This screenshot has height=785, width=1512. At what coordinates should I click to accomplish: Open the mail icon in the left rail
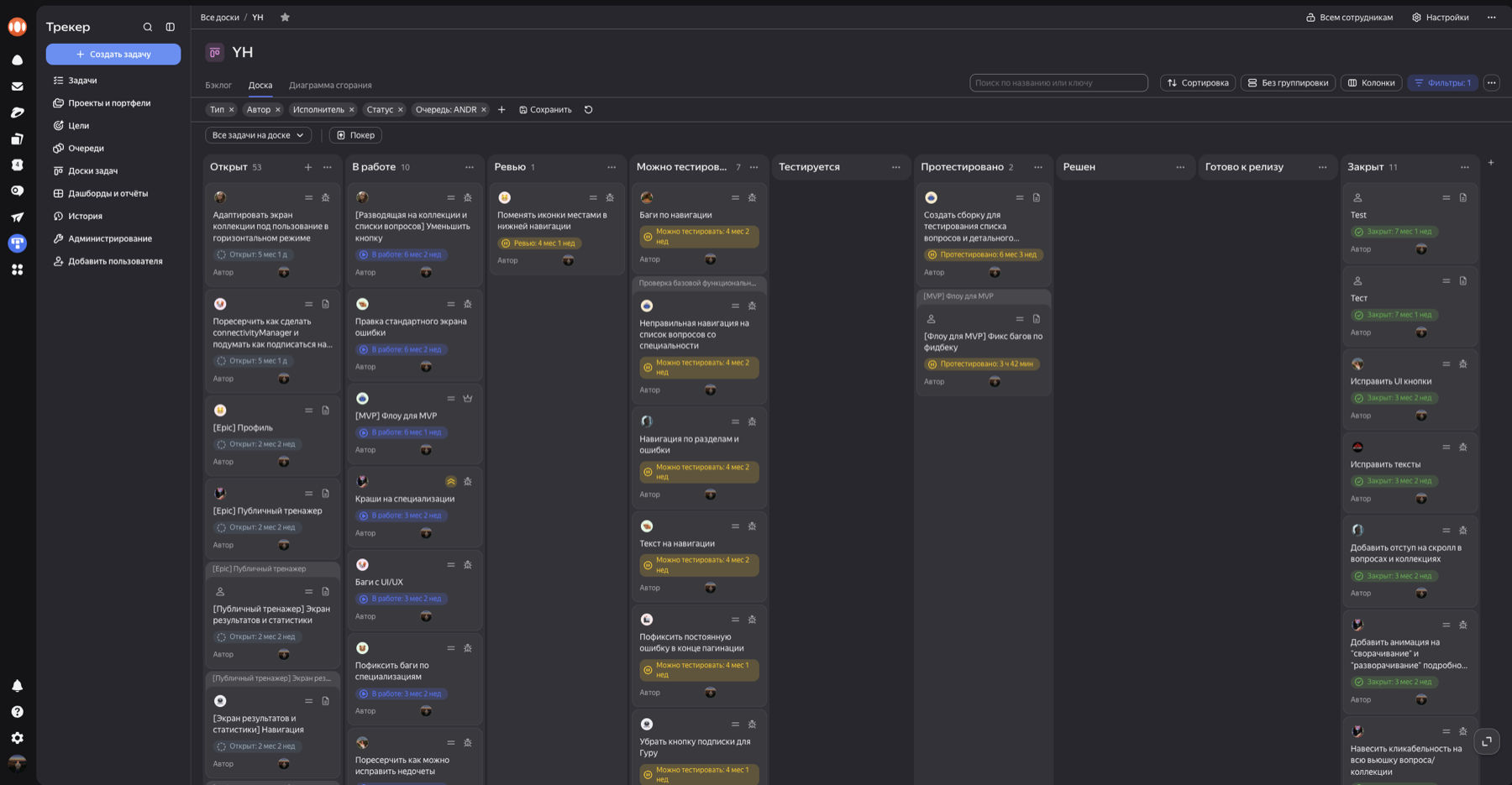click(18, 86)
